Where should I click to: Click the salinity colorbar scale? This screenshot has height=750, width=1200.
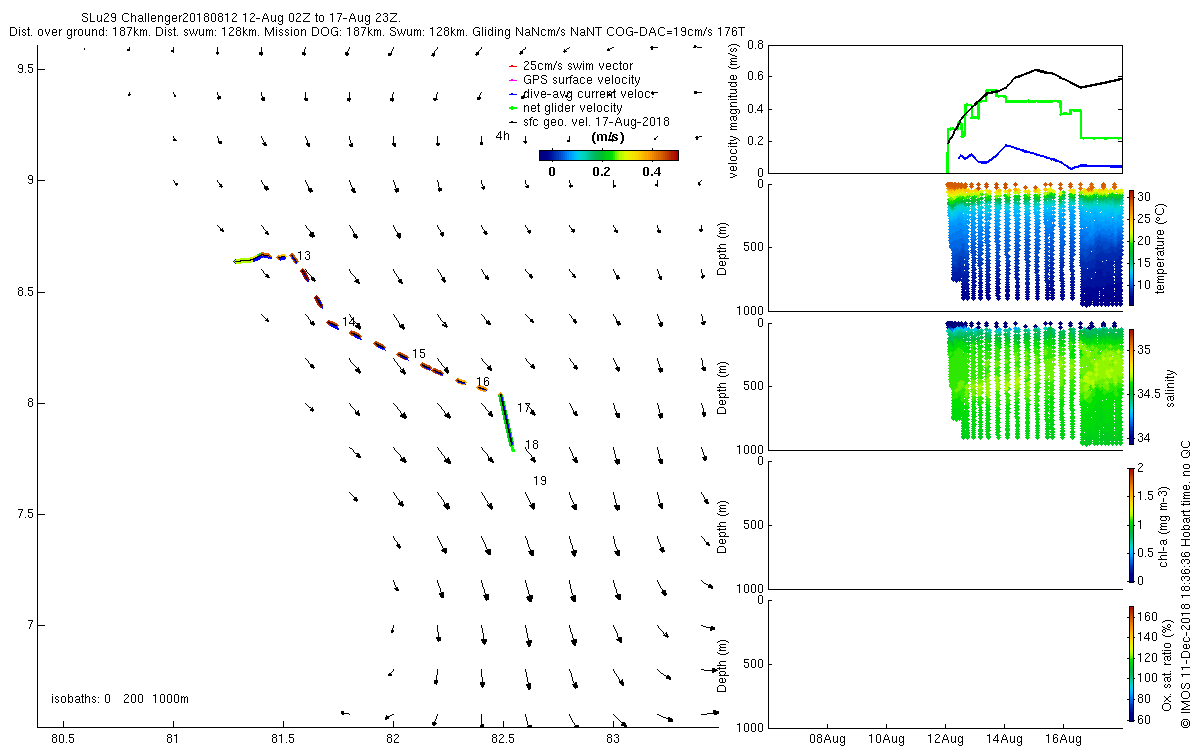1131,386
